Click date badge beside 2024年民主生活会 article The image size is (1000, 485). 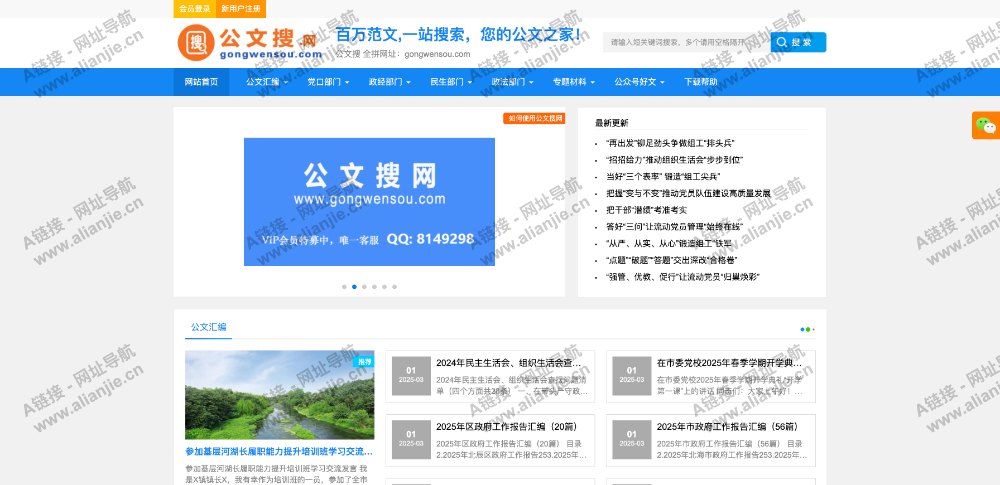point(411,376)
